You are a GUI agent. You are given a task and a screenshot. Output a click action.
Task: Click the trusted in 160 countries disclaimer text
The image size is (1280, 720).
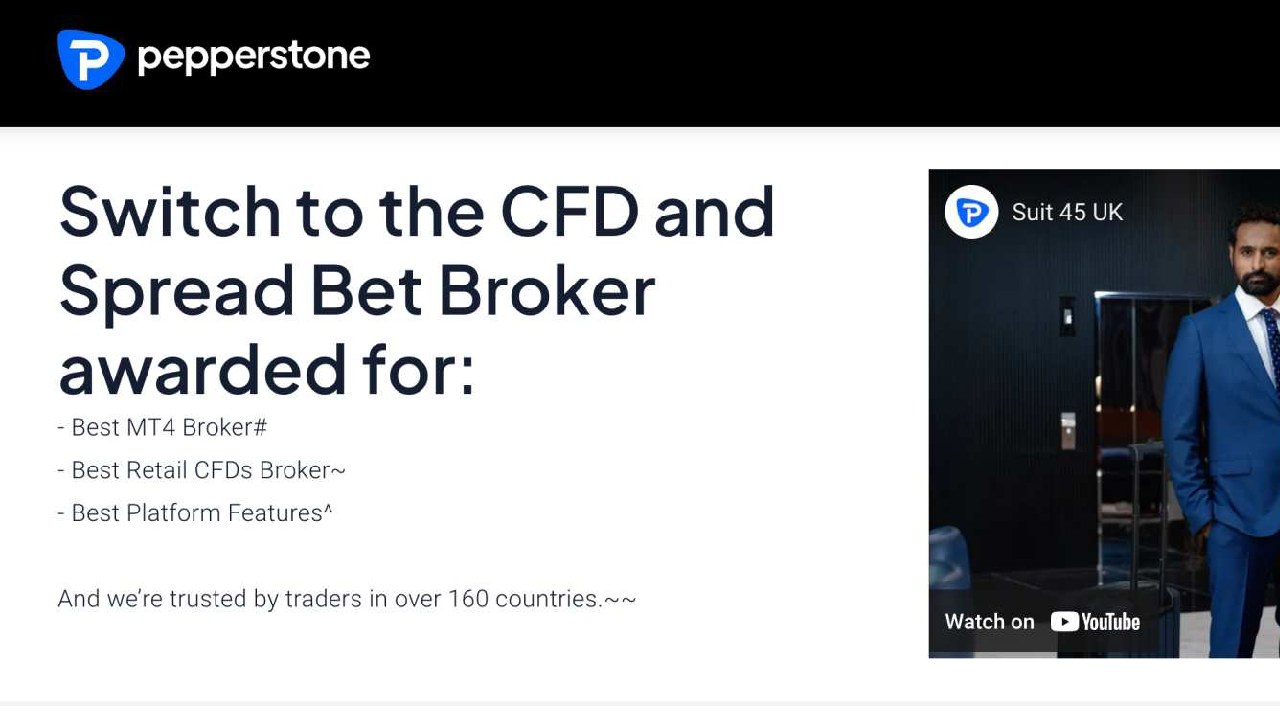[346, 598]
